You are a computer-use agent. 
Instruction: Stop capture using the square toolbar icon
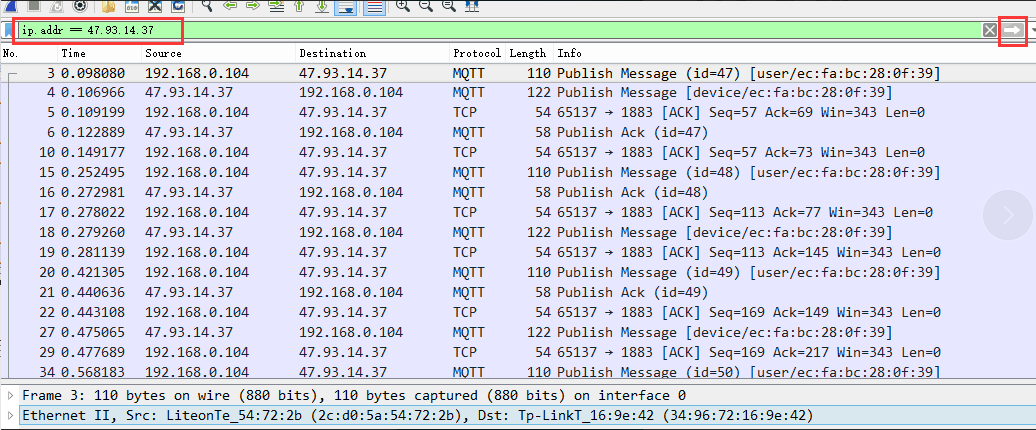[35, 6]
